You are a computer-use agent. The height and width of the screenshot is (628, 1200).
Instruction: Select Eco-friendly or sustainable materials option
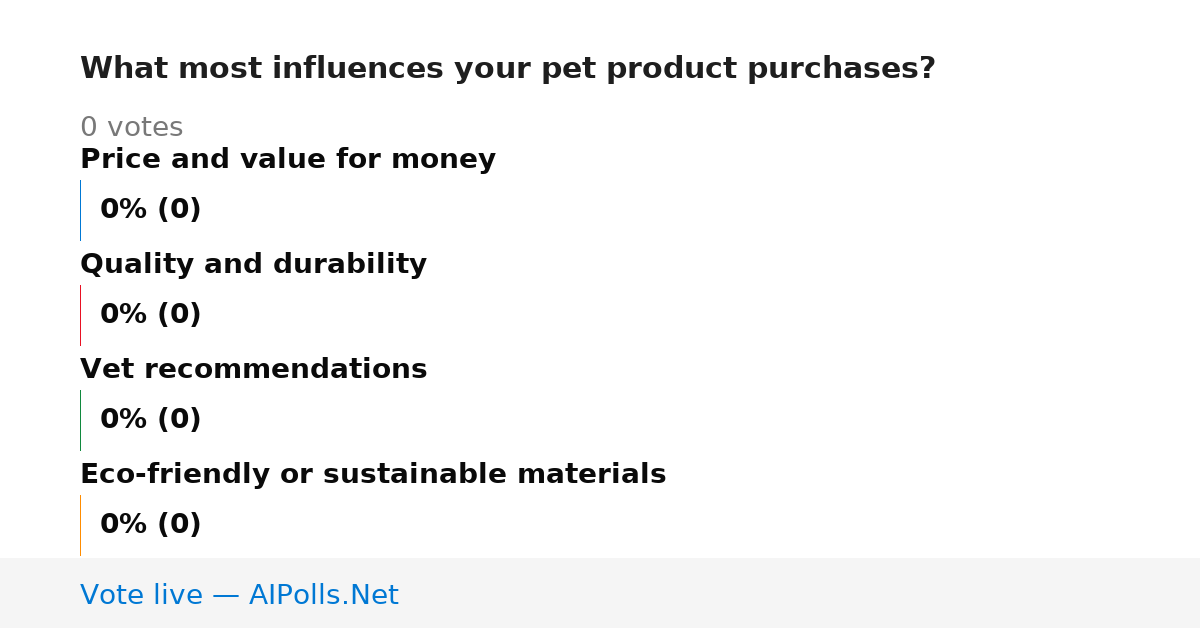point(373,474)
